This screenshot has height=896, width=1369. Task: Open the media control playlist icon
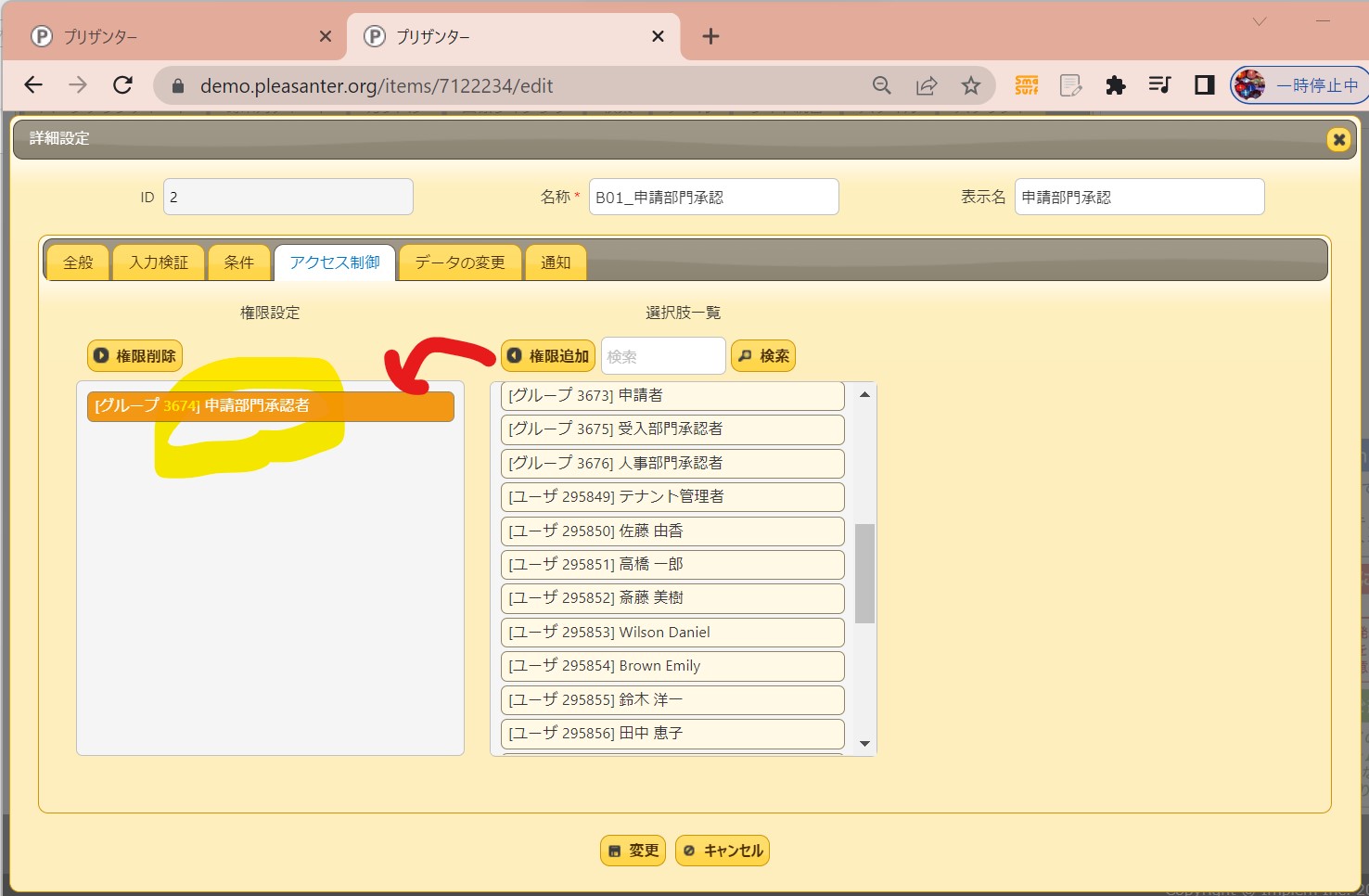1160,85
